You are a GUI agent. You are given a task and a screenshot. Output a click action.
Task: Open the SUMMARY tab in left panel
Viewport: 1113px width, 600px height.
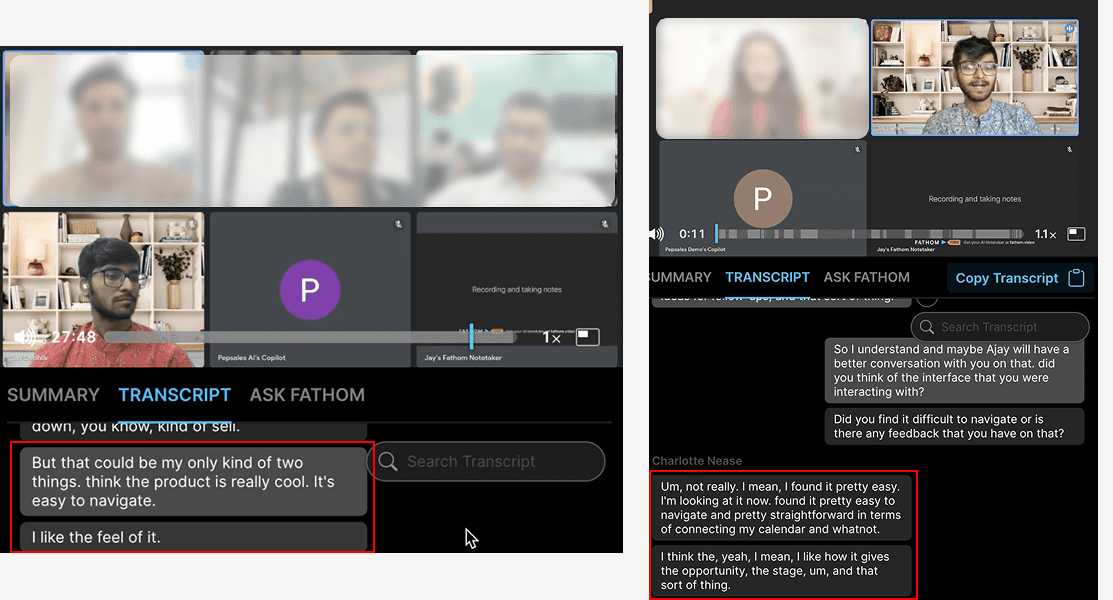[53, 395]
